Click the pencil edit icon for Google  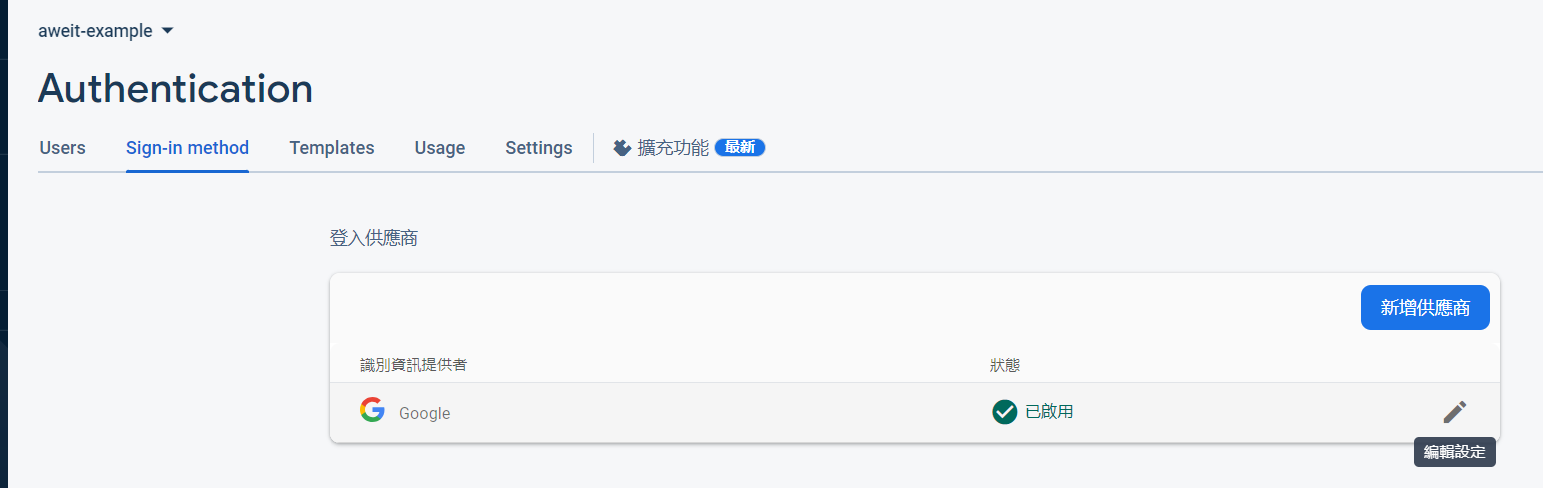click(x=1455, y=412)
